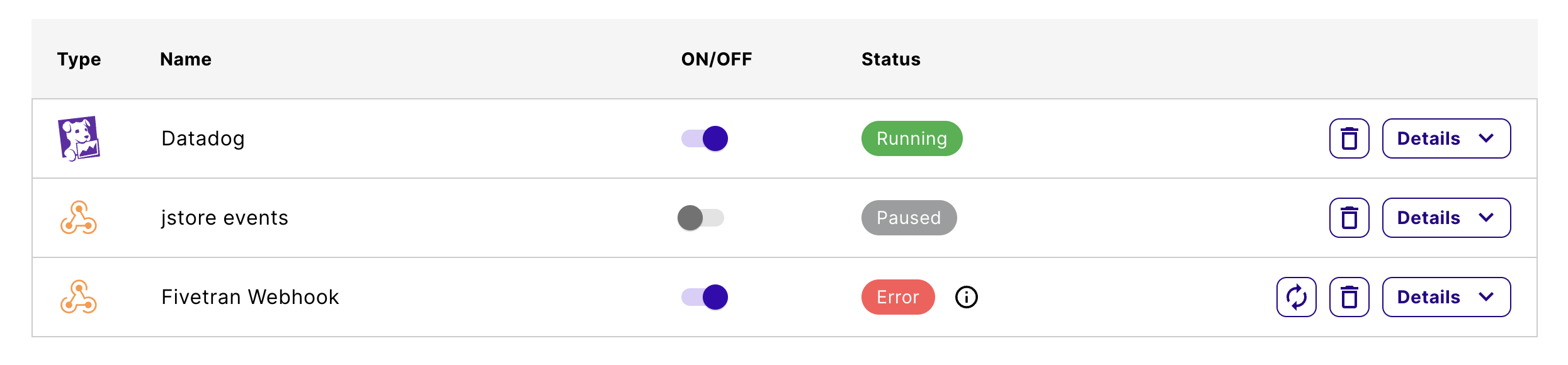Click the red Error status badge
This screenshot has width=1568, height=365.
click(897, 297)
